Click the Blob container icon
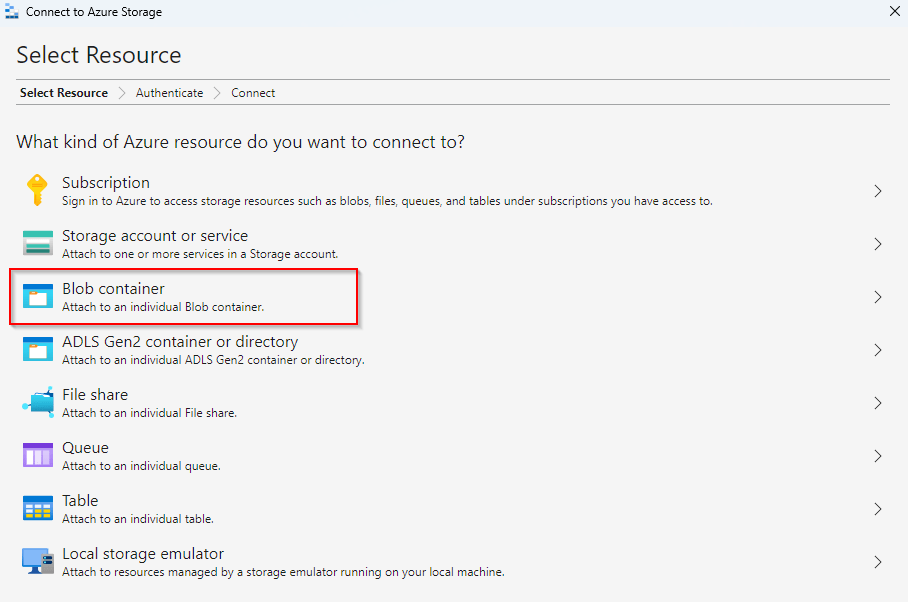Viewport: 908px width, 602px height. [x=37, y=296]
